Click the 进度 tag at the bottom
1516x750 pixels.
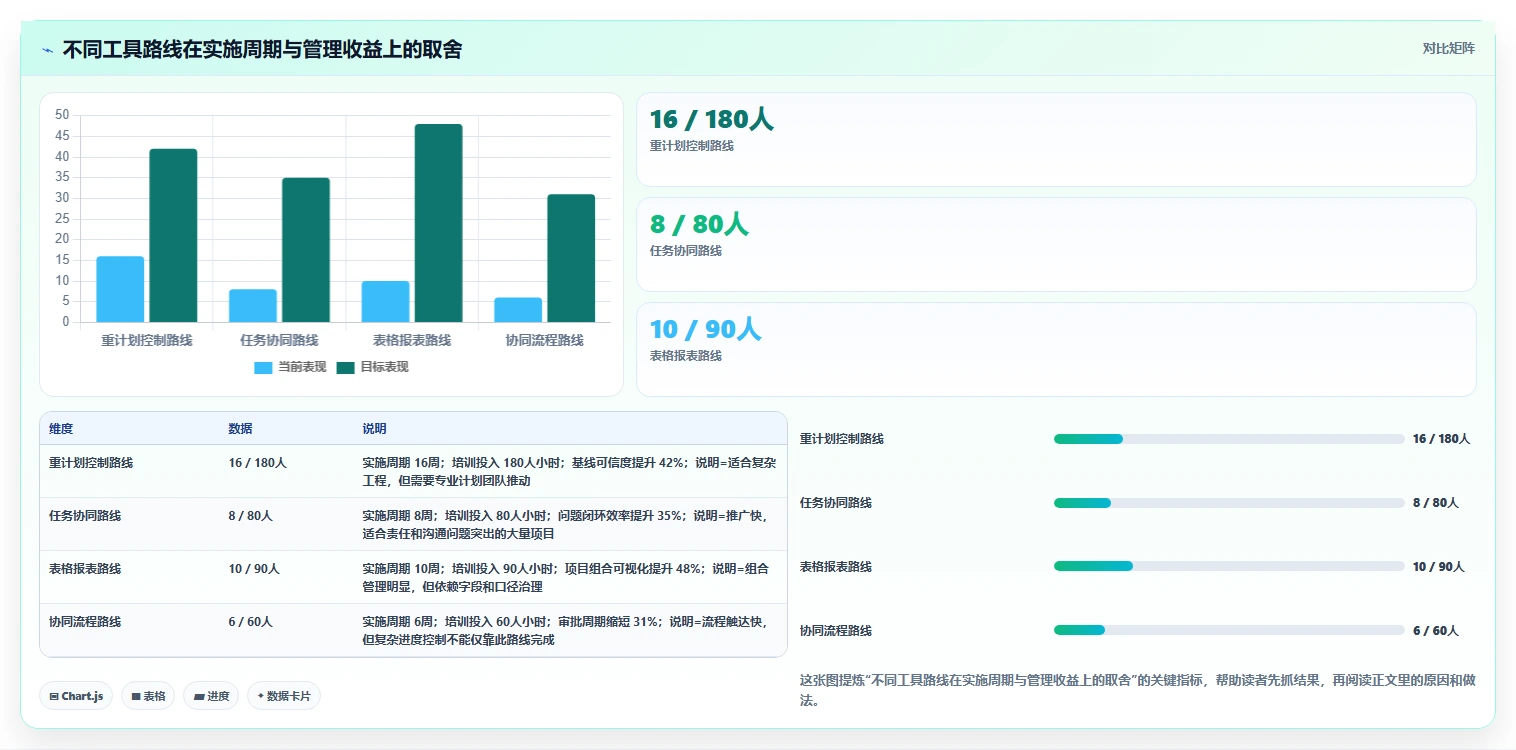click(211, 696)
